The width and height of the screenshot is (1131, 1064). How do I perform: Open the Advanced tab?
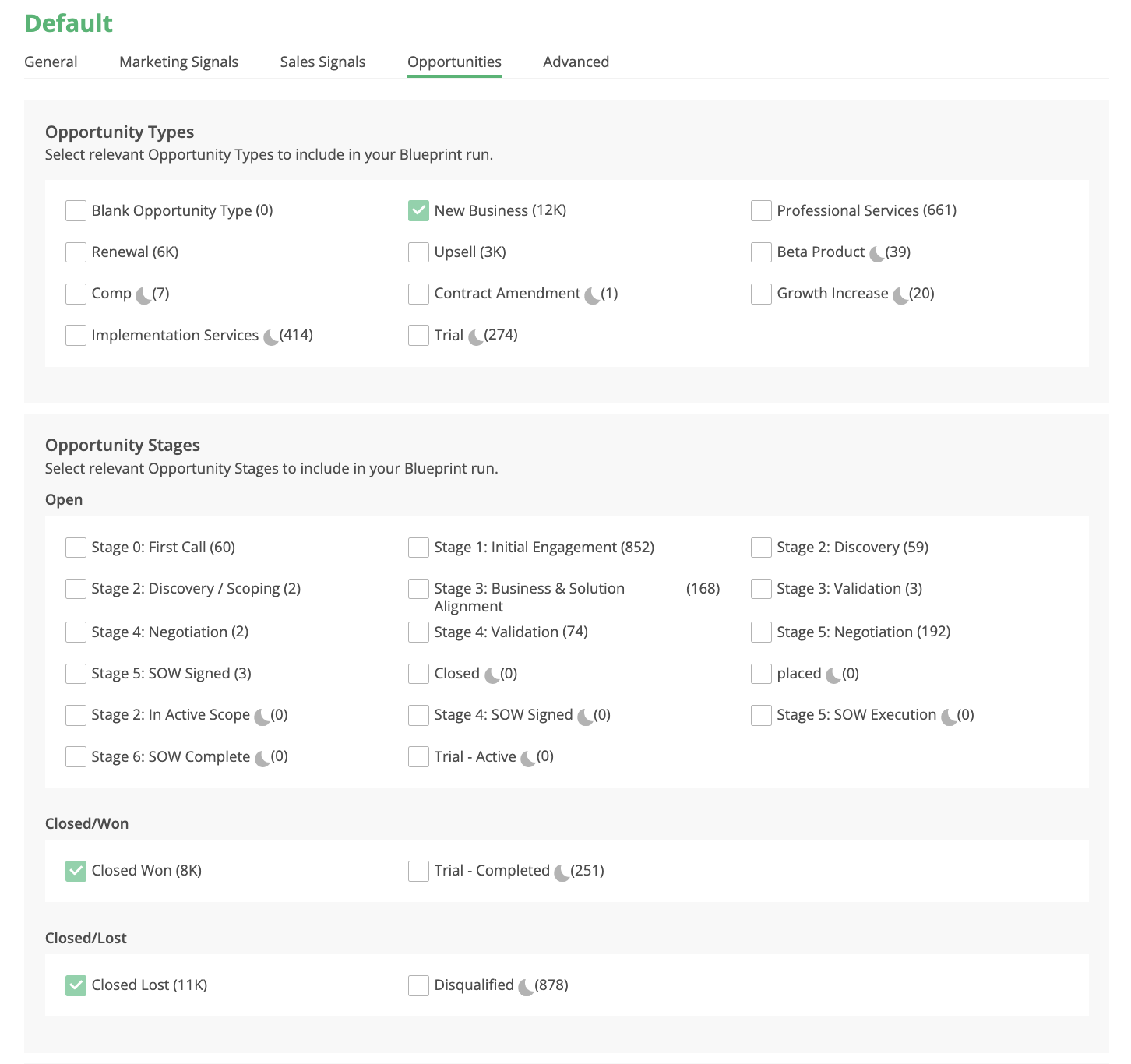pos(576,62)
